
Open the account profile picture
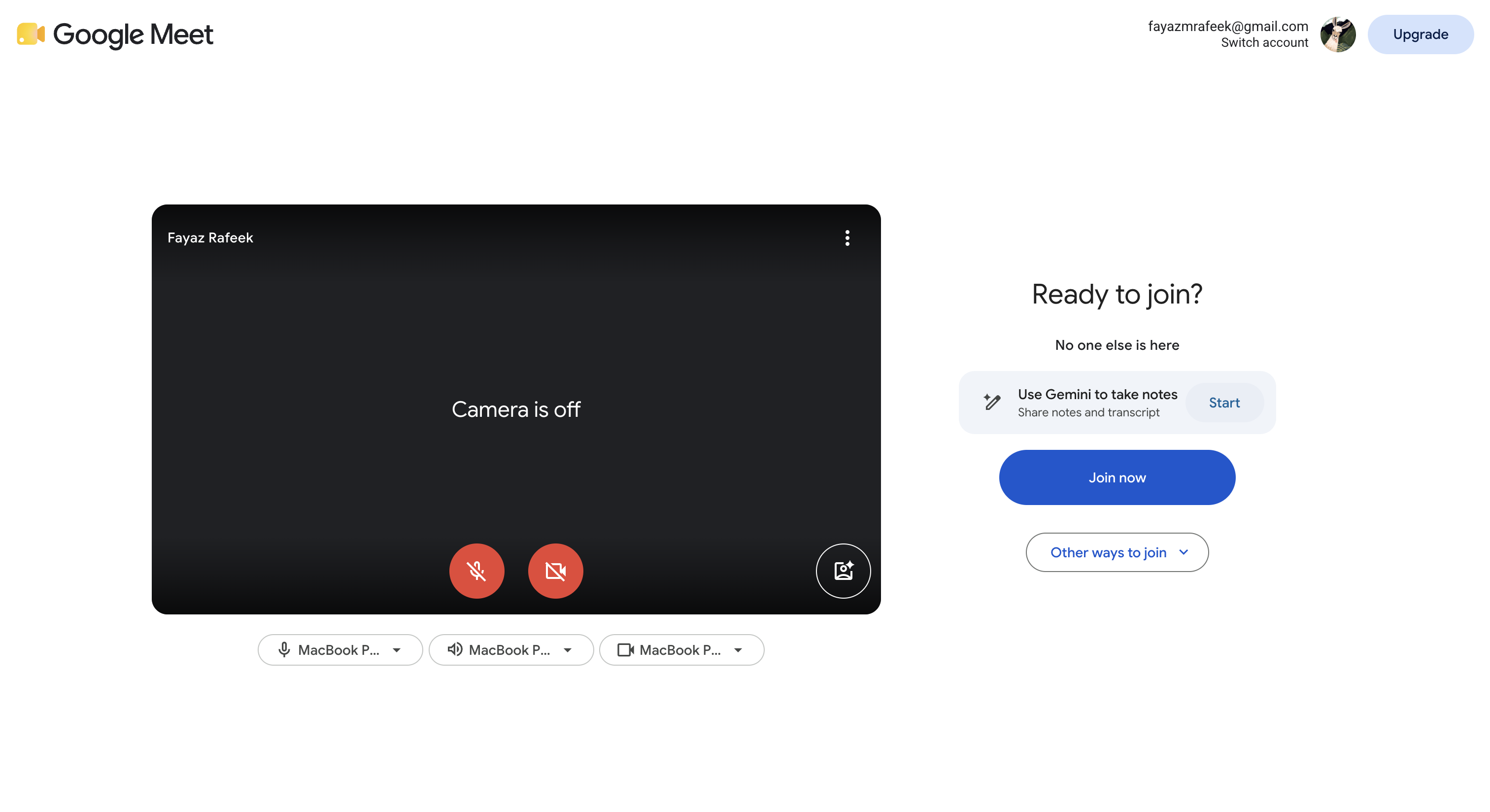click(1338, 34)
